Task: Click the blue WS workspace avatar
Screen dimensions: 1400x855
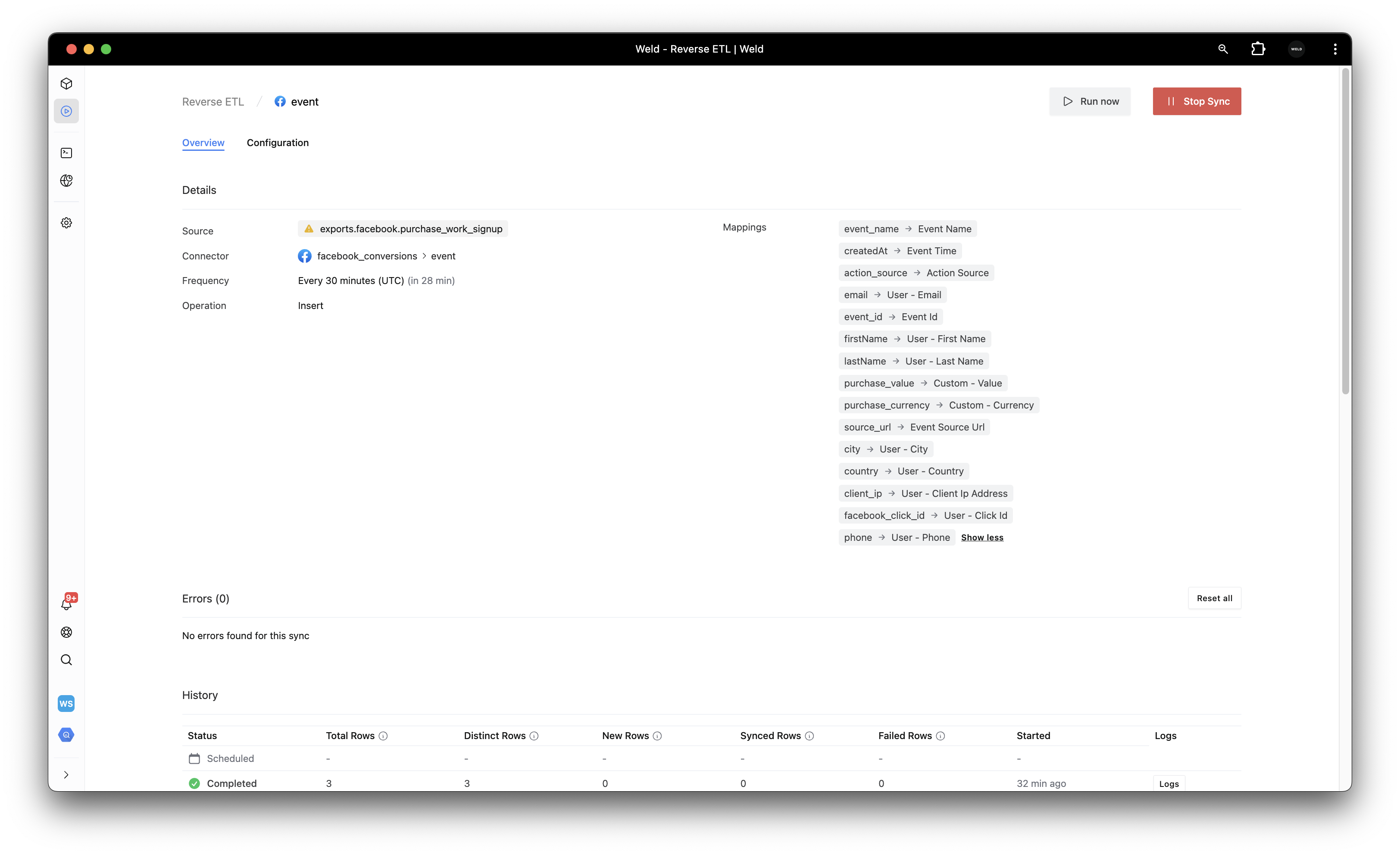Action: (x=66, y=703)
